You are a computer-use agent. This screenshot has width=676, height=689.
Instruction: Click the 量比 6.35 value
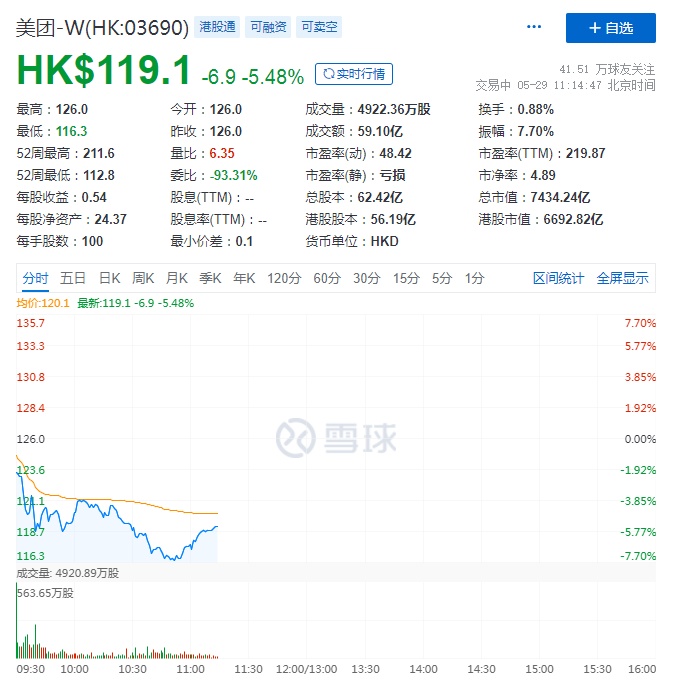point(222,153)
